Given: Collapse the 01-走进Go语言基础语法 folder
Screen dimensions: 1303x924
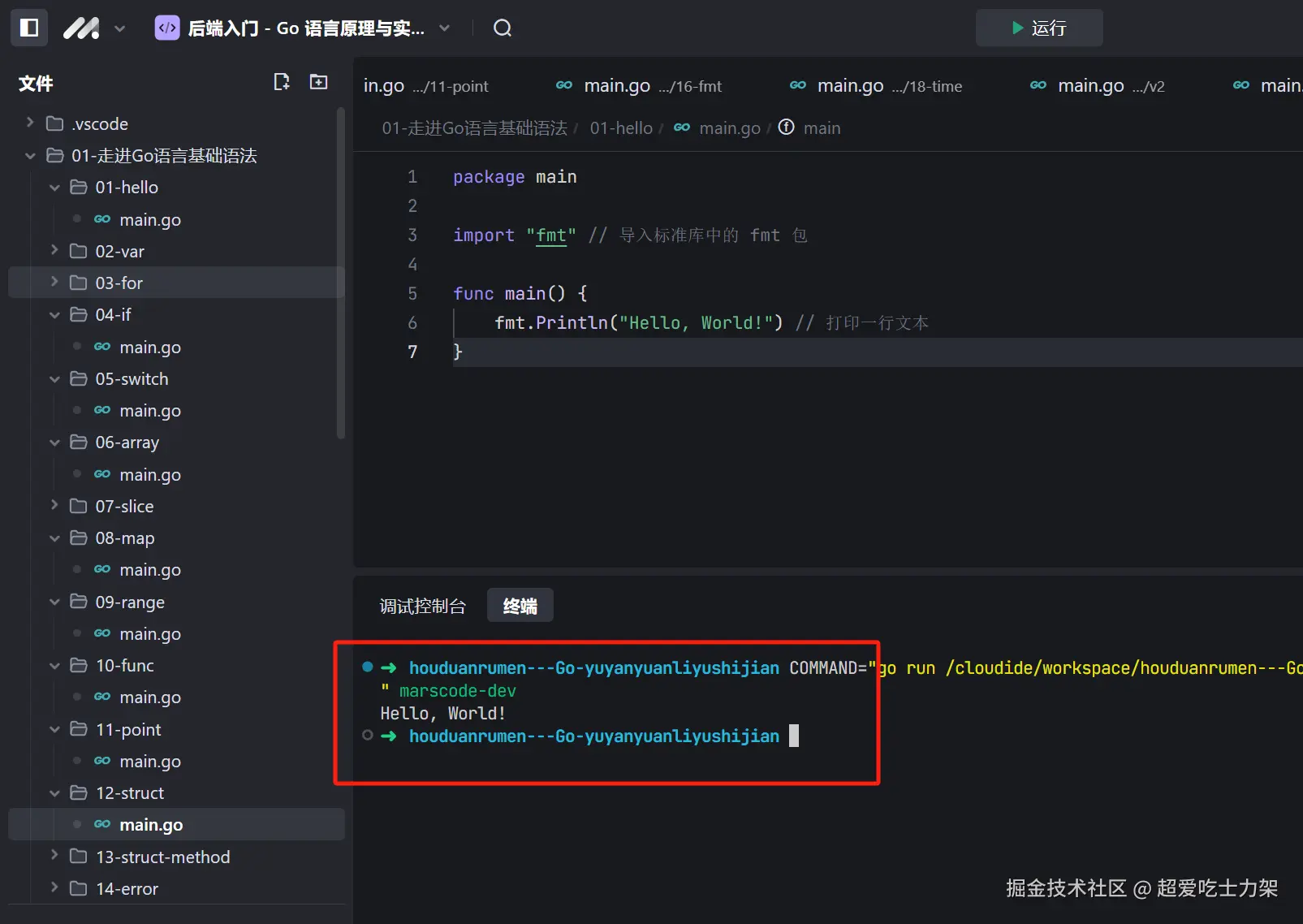Looking at the screenshot, I should [x=30, y=155].
